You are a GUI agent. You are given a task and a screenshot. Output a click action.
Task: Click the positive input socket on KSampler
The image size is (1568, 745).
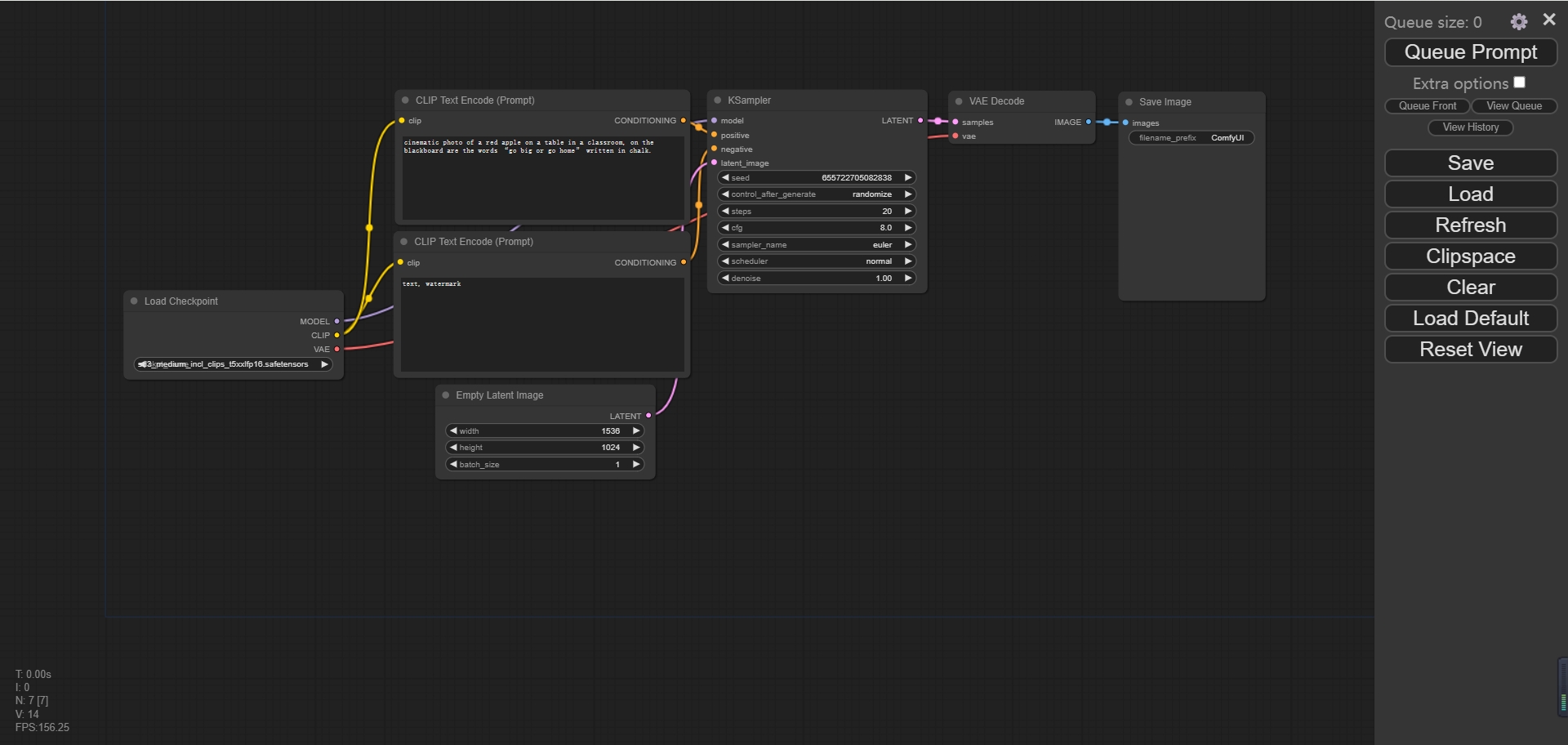(714, 135)
